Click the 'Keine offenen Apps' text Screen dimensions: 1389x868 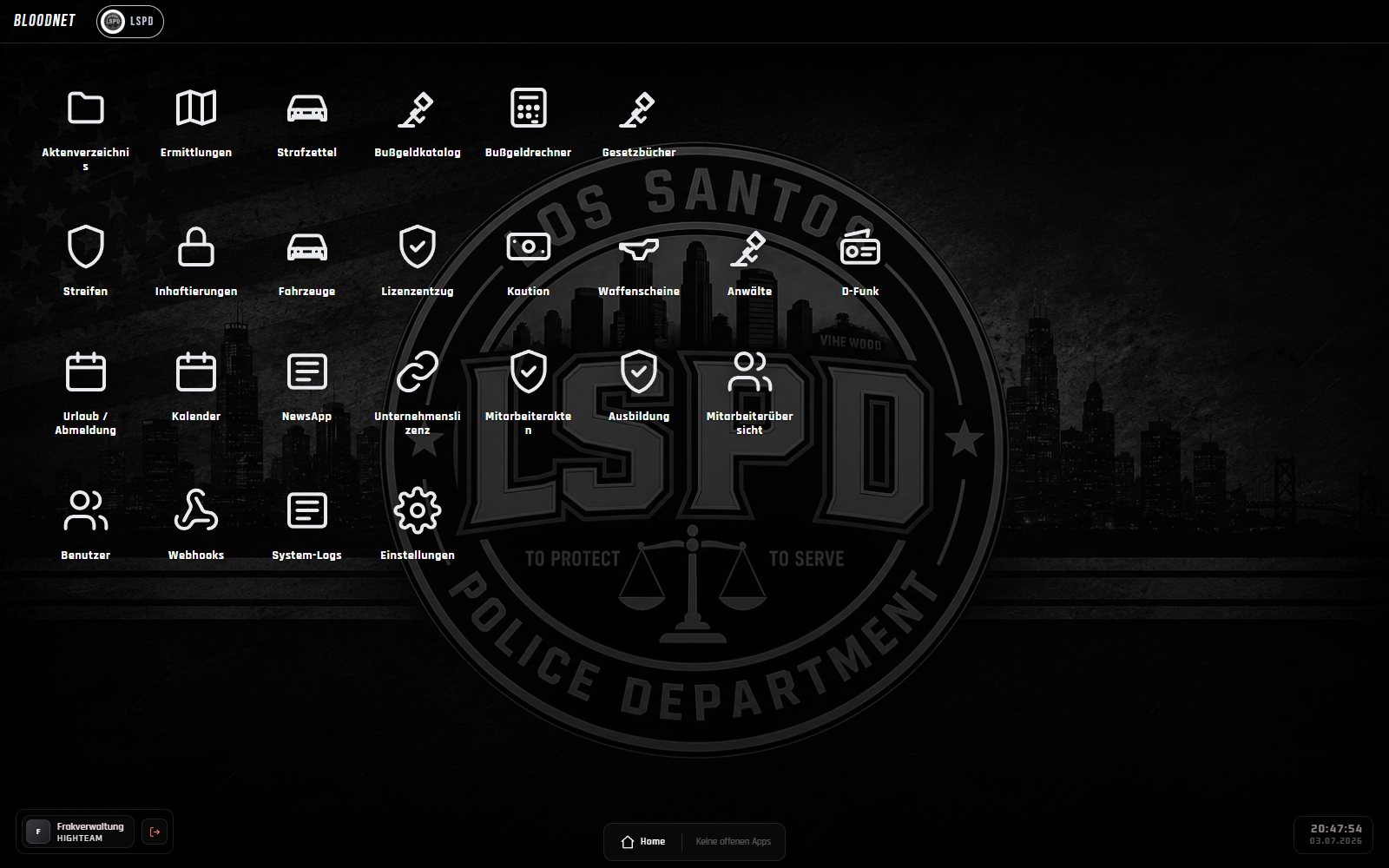point(733,841)
